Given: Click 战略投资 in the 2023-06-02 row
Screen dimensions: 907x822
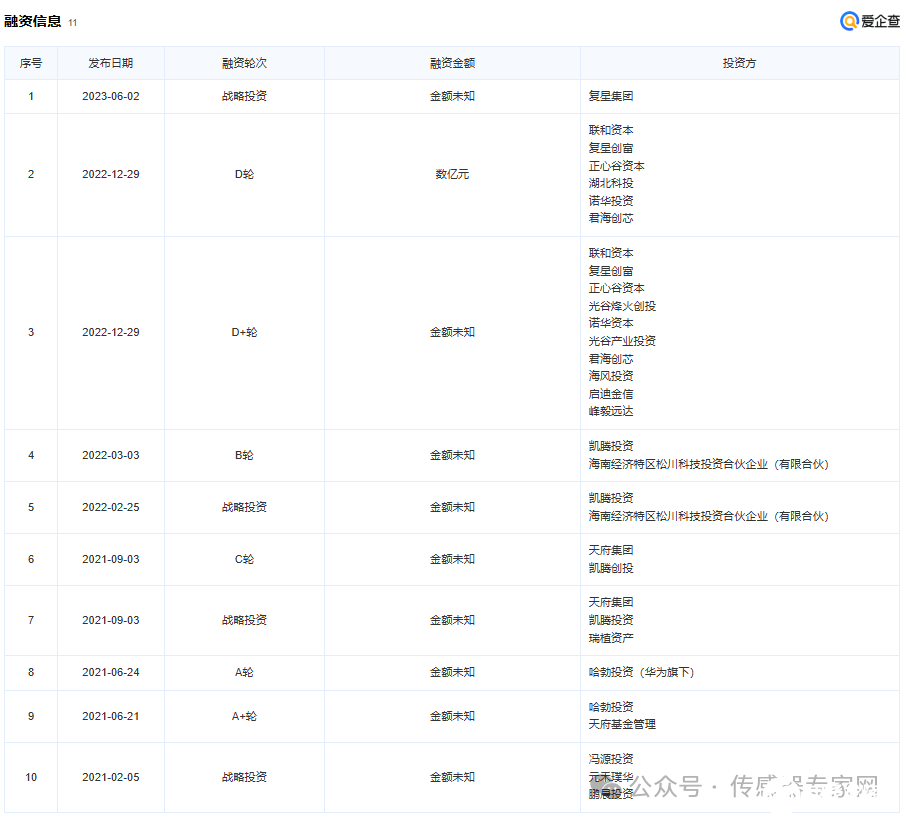Looking at the screenshot, I should [x=244, y=96].
